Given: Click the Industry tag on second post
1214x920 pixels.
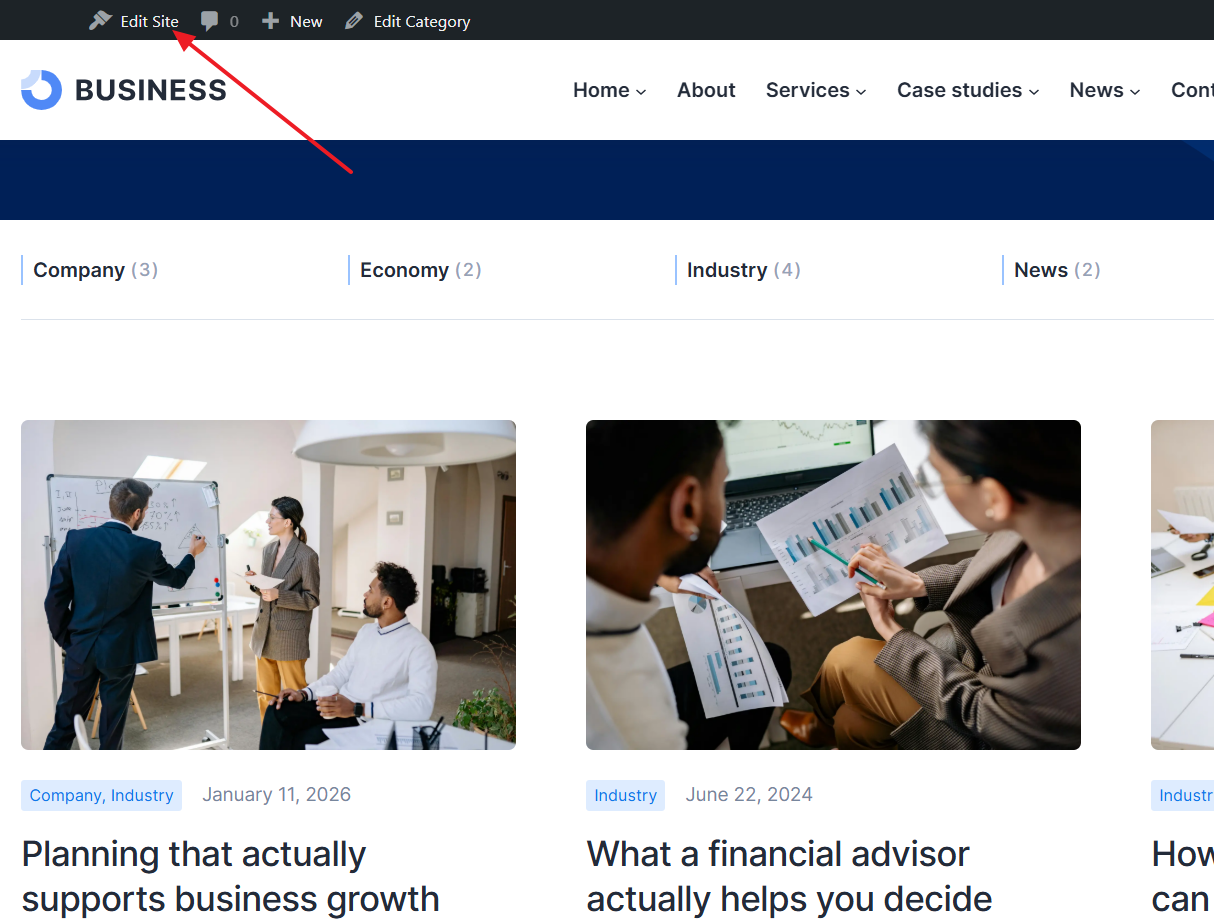Looking at the screenshot, I should click(625, 795).
